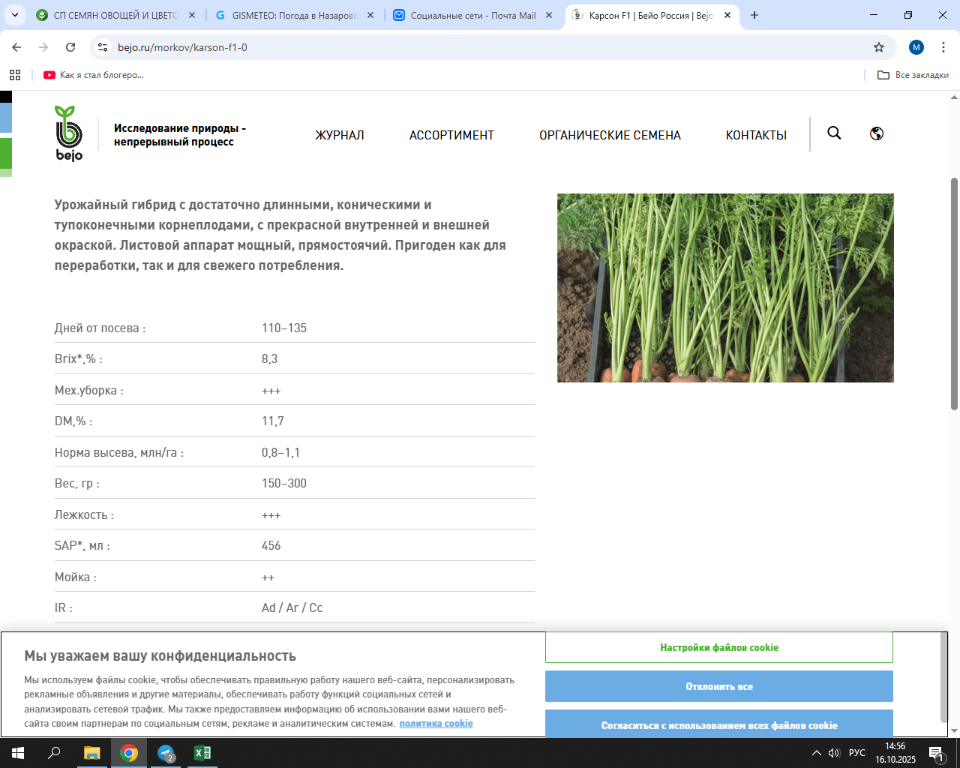Open the Chrome three-dot menu

(943, 47)
